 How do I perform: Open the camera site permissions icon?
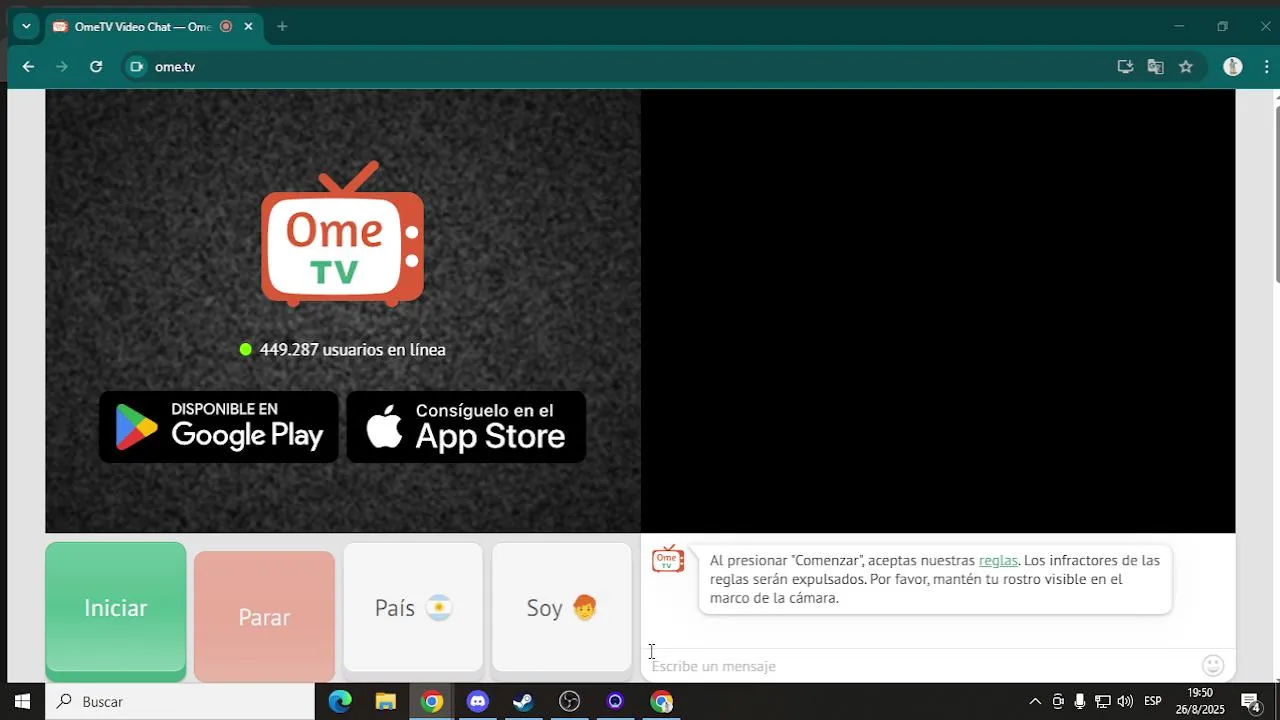click(x=137, y=67)
